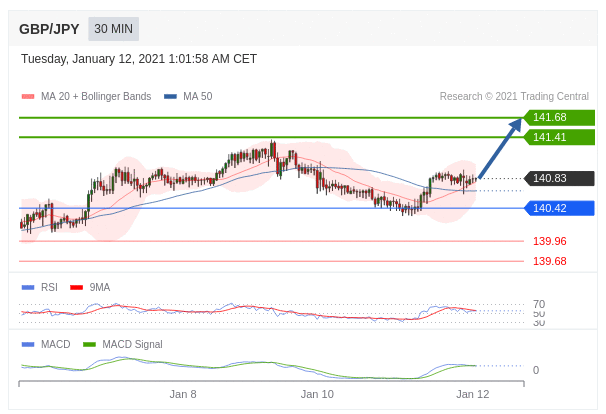This screenshot has width=606, height=414.
Task: Click the MACD legend swatch
Action: click(x=28, y=344)
